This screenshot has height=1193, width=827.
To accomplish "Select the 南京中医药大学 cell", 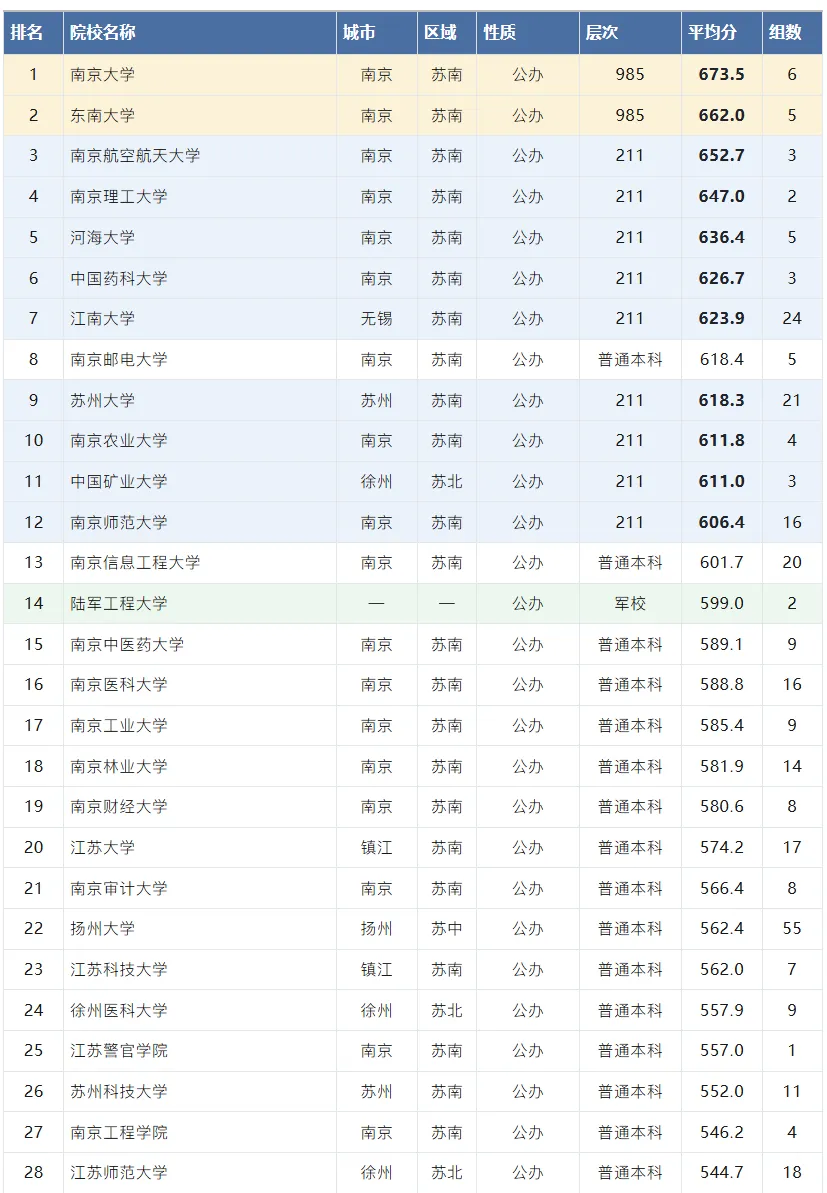I will 199,644.
